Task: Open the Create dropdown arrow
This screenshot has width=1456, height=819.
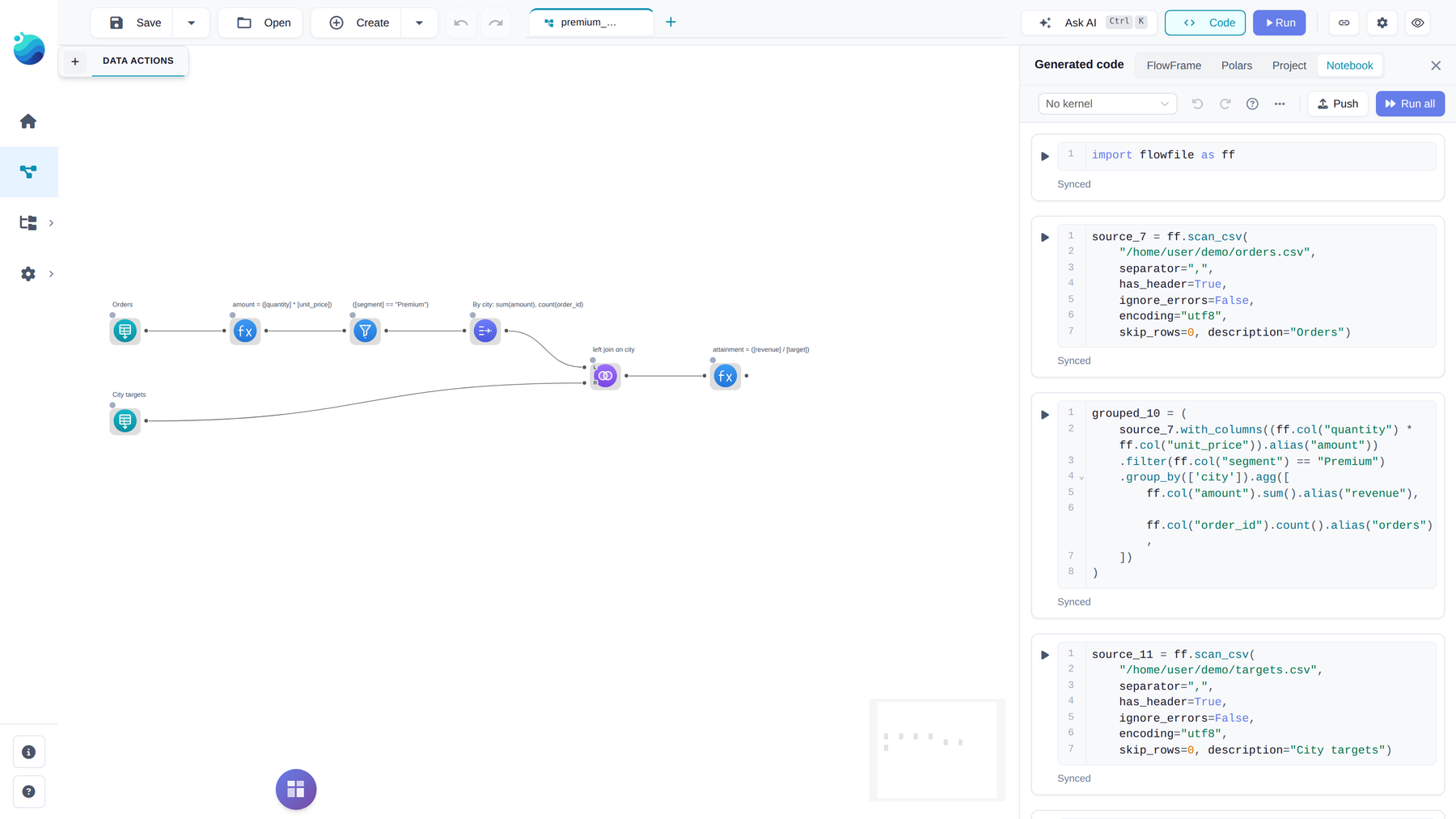Action: coord(419,23)
